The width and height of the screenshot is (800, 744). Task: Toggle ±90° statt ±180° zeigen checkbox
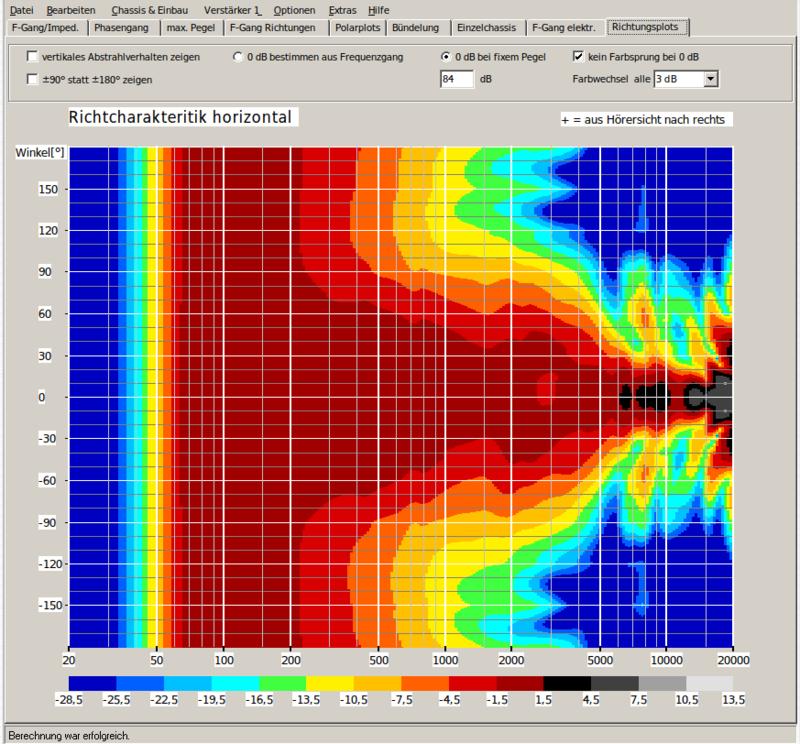(33, 78)
